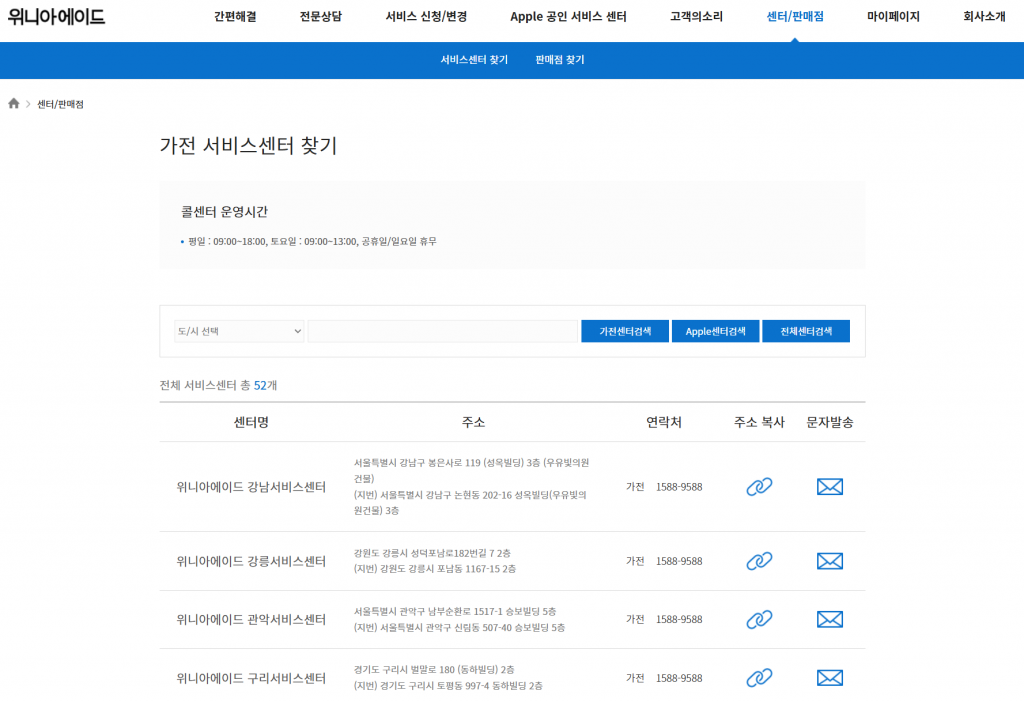1024x702 pixels.
Task: Click the 전체센터검색 button
Action: [x=806, y=330]
